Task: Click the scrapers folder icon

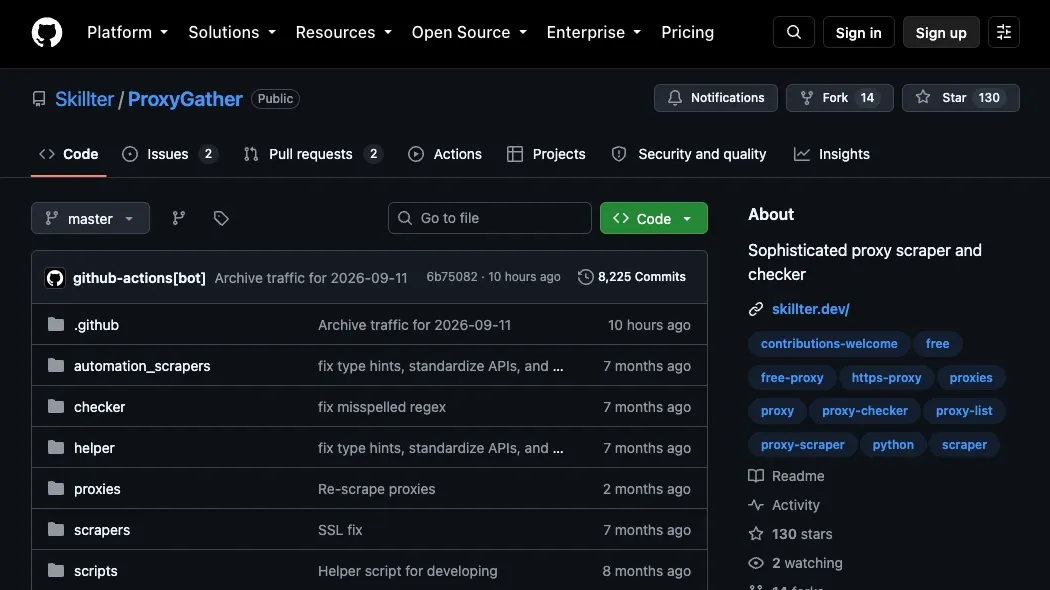Action: click(x=56, y=530)
